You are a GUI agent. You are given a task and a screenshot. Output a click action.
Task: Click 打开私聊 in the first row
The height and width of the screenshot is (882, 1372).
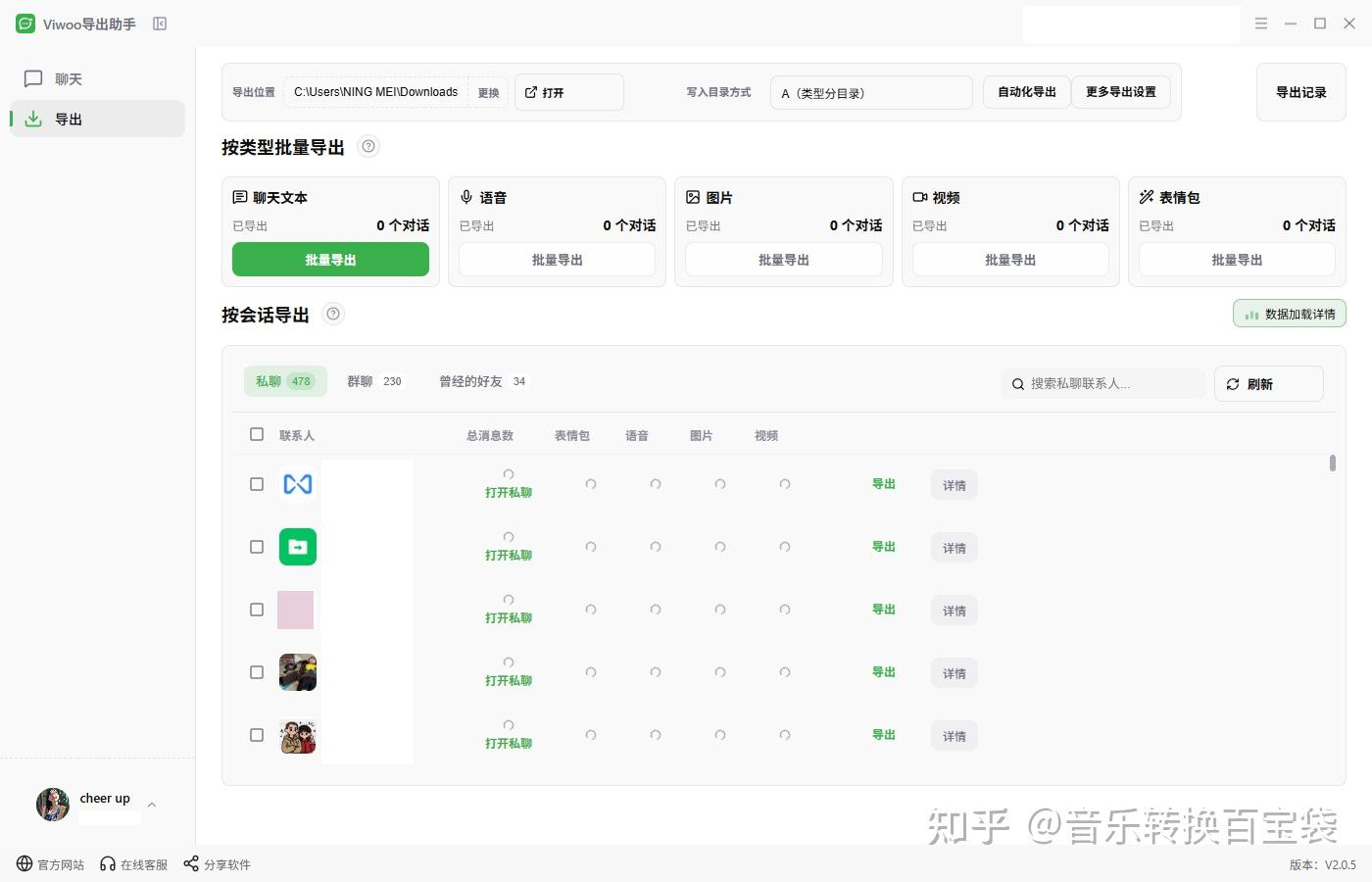(509, 493)
